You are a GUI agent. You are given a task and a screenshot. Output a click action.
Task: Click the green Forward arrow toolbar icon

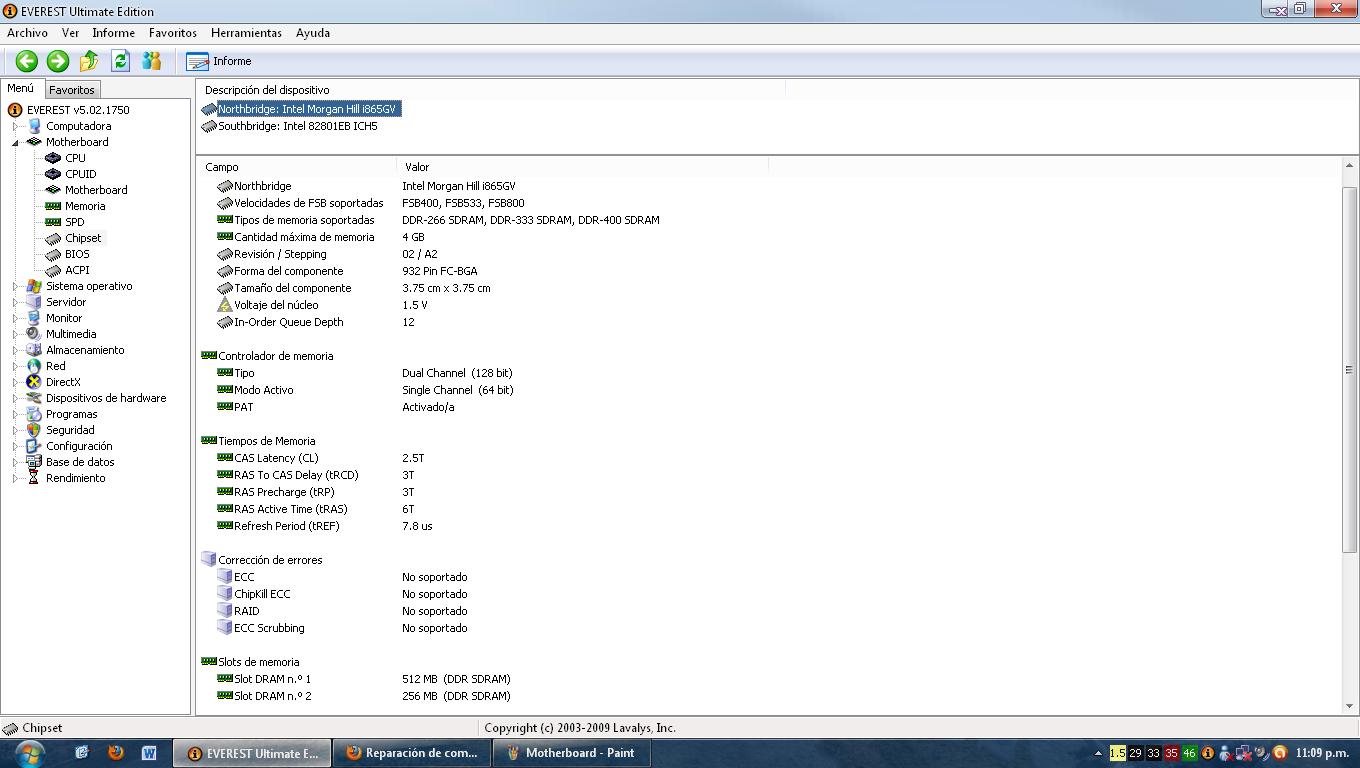click(x=58, y=61)
